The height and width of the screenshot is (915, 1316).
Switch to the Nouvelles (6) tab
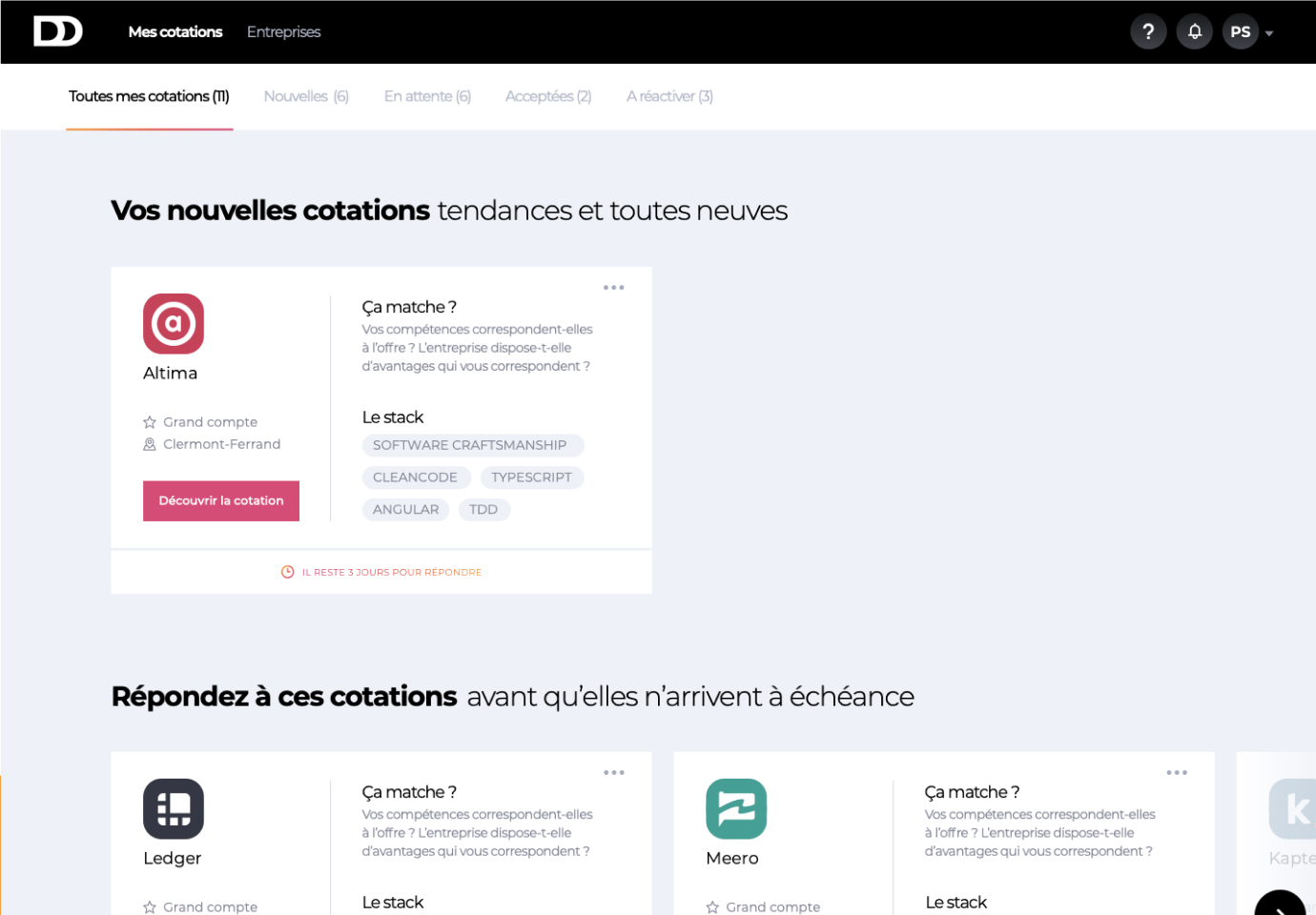306,96
